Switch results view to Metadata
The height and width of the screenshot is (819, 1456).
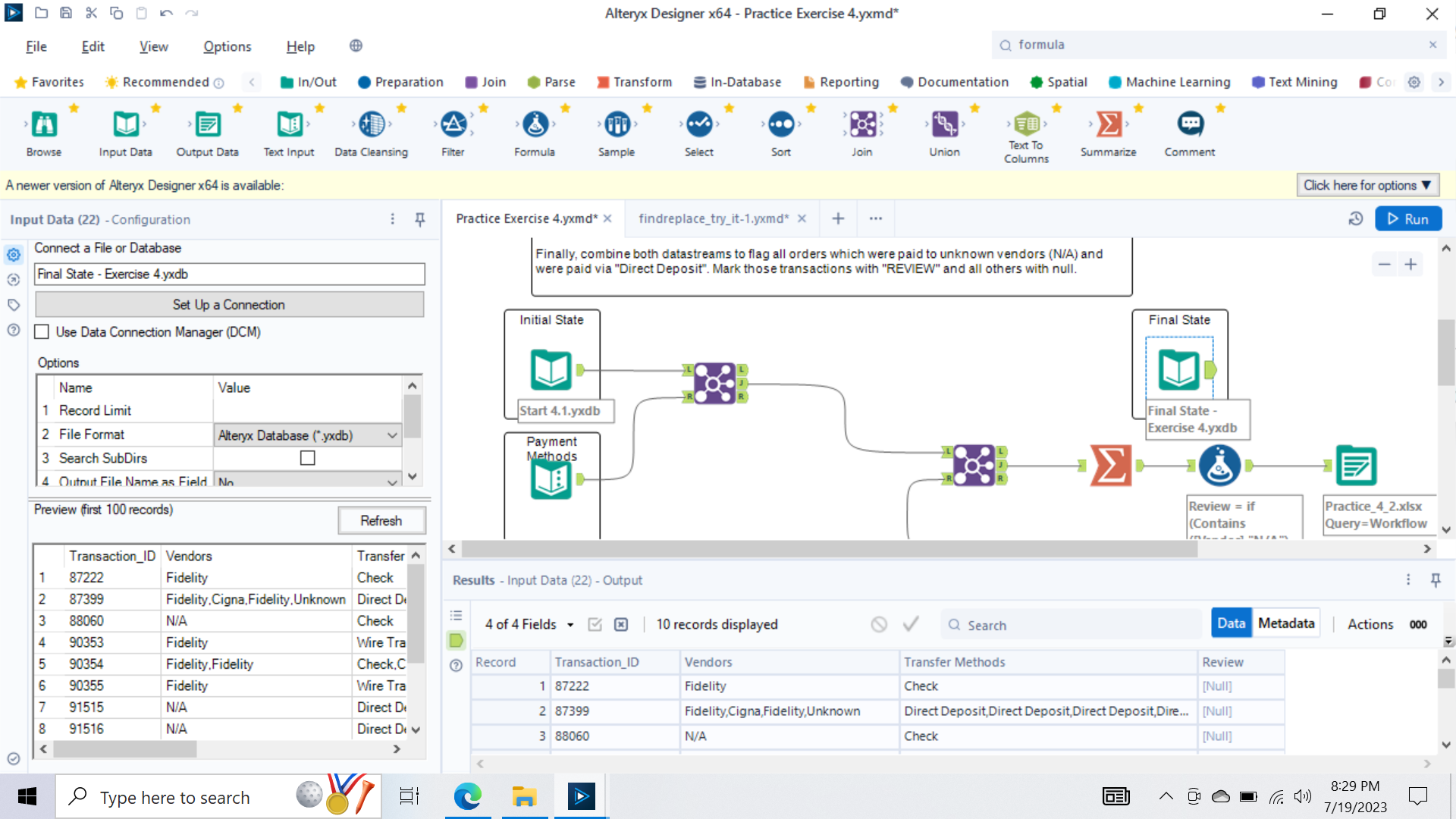tap(1286, 623)
